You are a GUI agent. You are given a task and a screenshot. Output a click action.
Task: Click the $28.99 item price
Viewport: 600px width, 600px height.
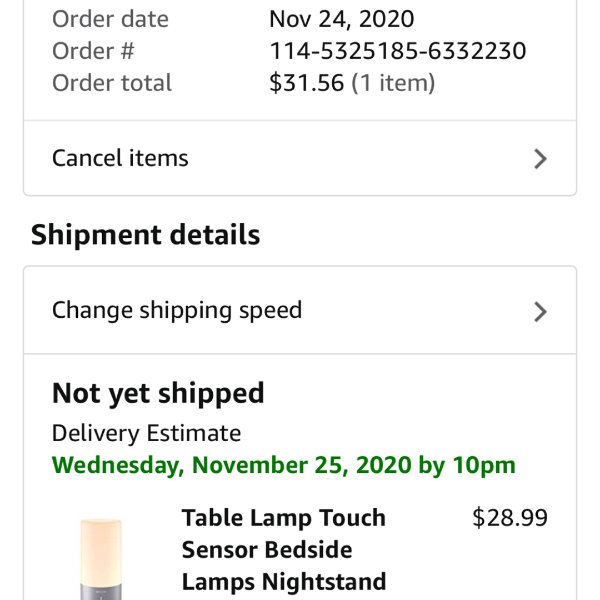coord(510,518)
